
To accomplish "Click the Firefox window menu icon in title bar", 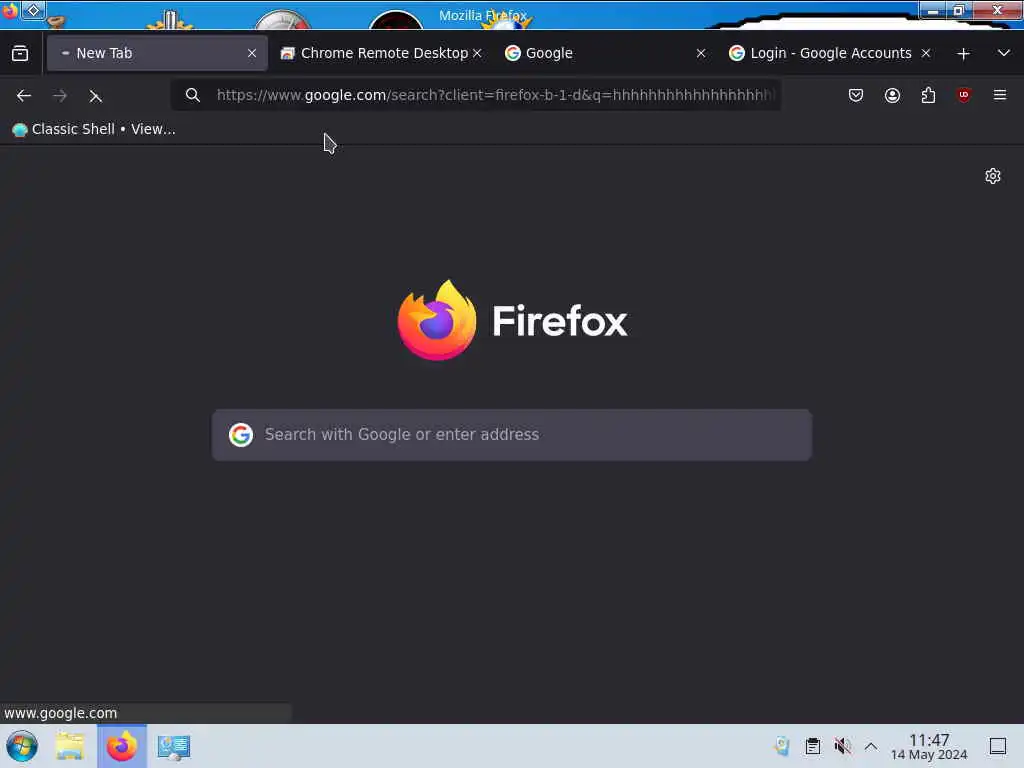I will tap(10, 11).
